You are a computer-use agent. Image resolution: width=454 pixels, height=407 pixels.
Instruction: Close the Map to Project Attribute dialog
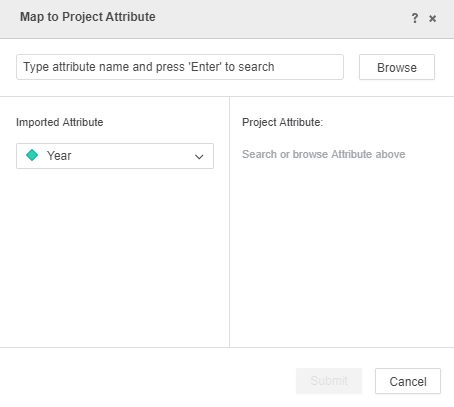coord(432,19)
